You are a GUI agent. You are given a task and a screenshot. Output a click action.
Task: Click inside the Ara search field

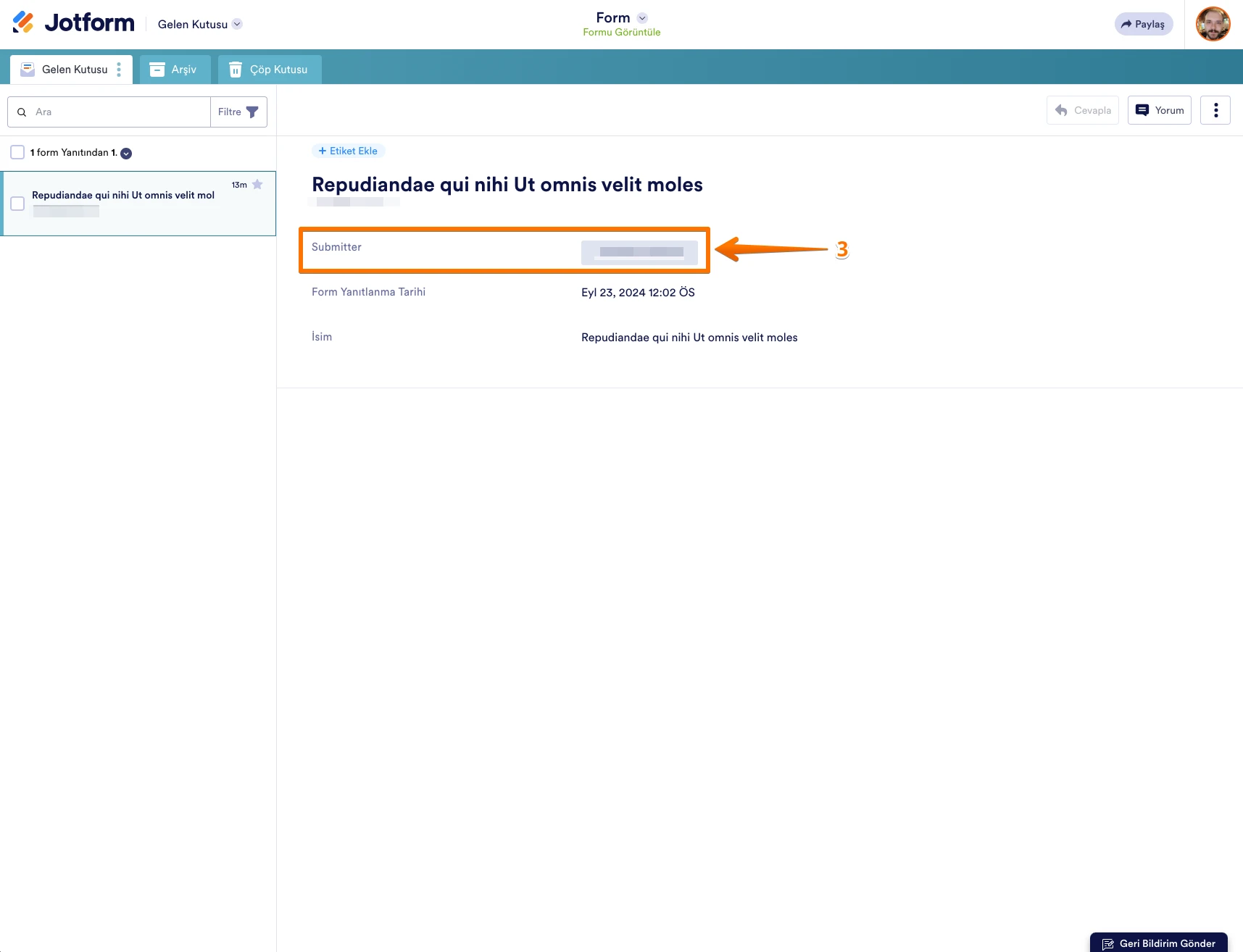click(109, 112)
